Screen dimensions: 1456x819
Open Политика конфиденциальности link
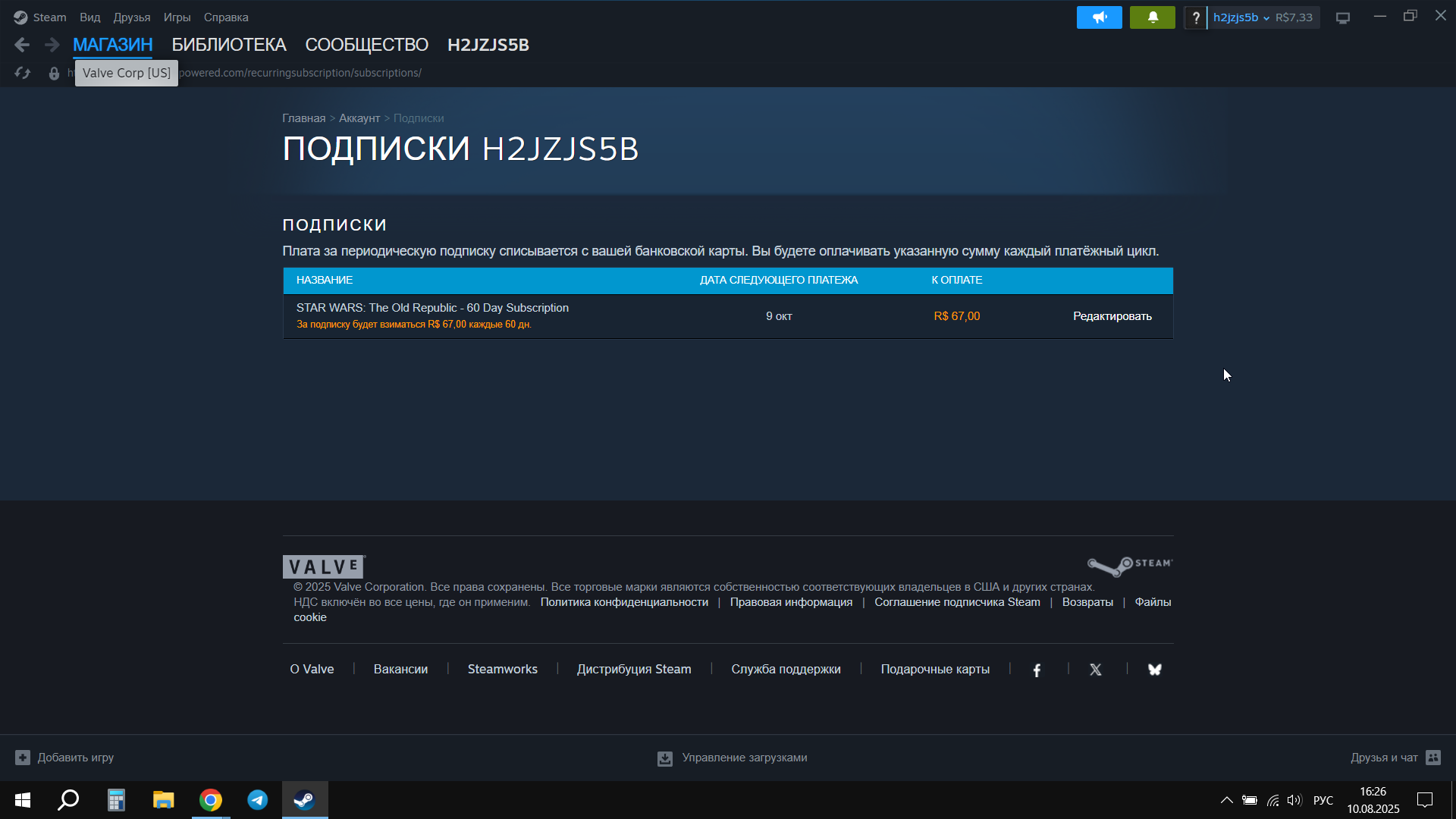tap(624, 602)
